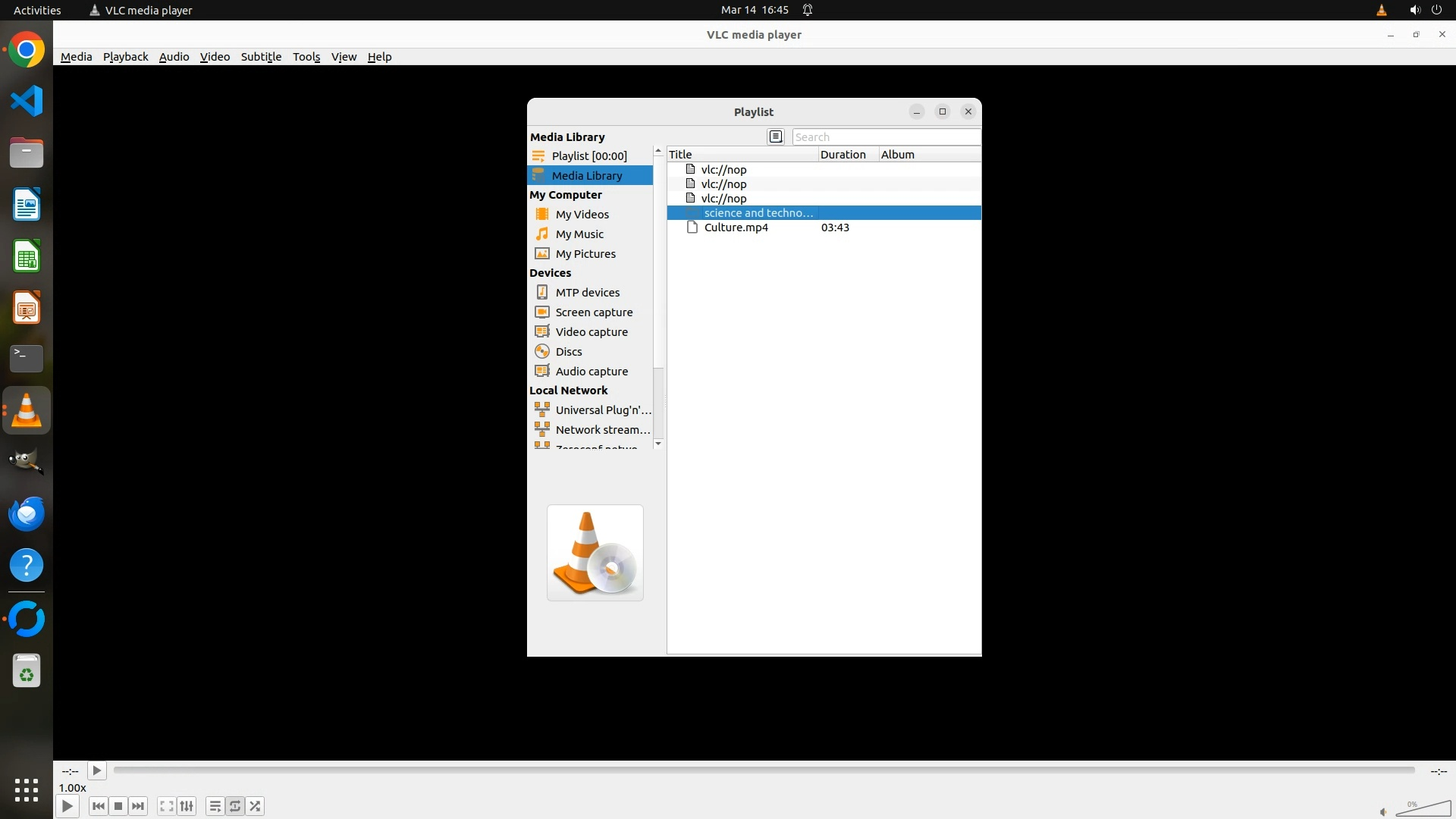Go to the previous media track

tap(98, 806)
